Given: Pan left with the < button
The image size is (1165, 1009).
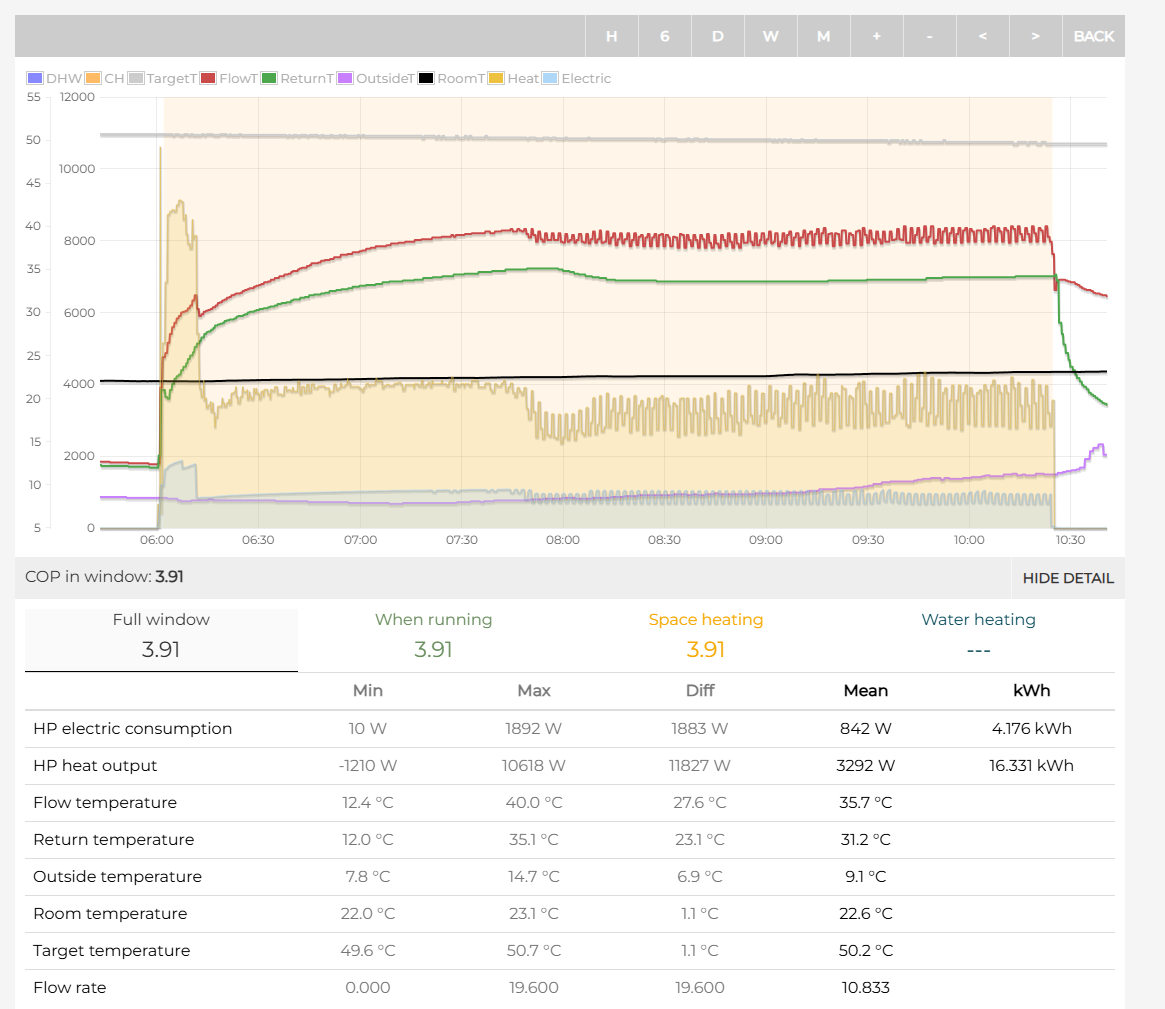Looking at the screenshot, I should click(x=982, y=36).
